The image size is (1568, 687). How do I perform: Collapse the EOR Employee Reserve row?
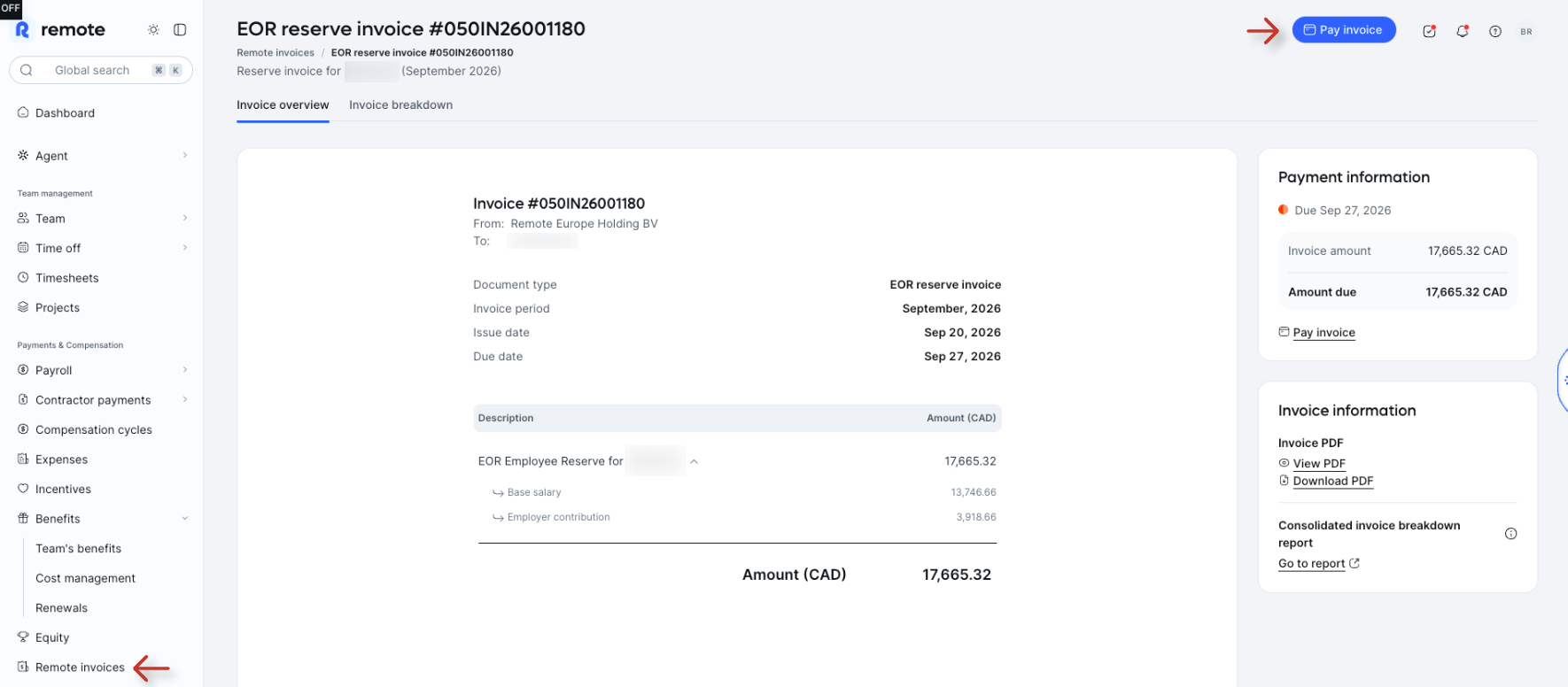coord(694,461)
